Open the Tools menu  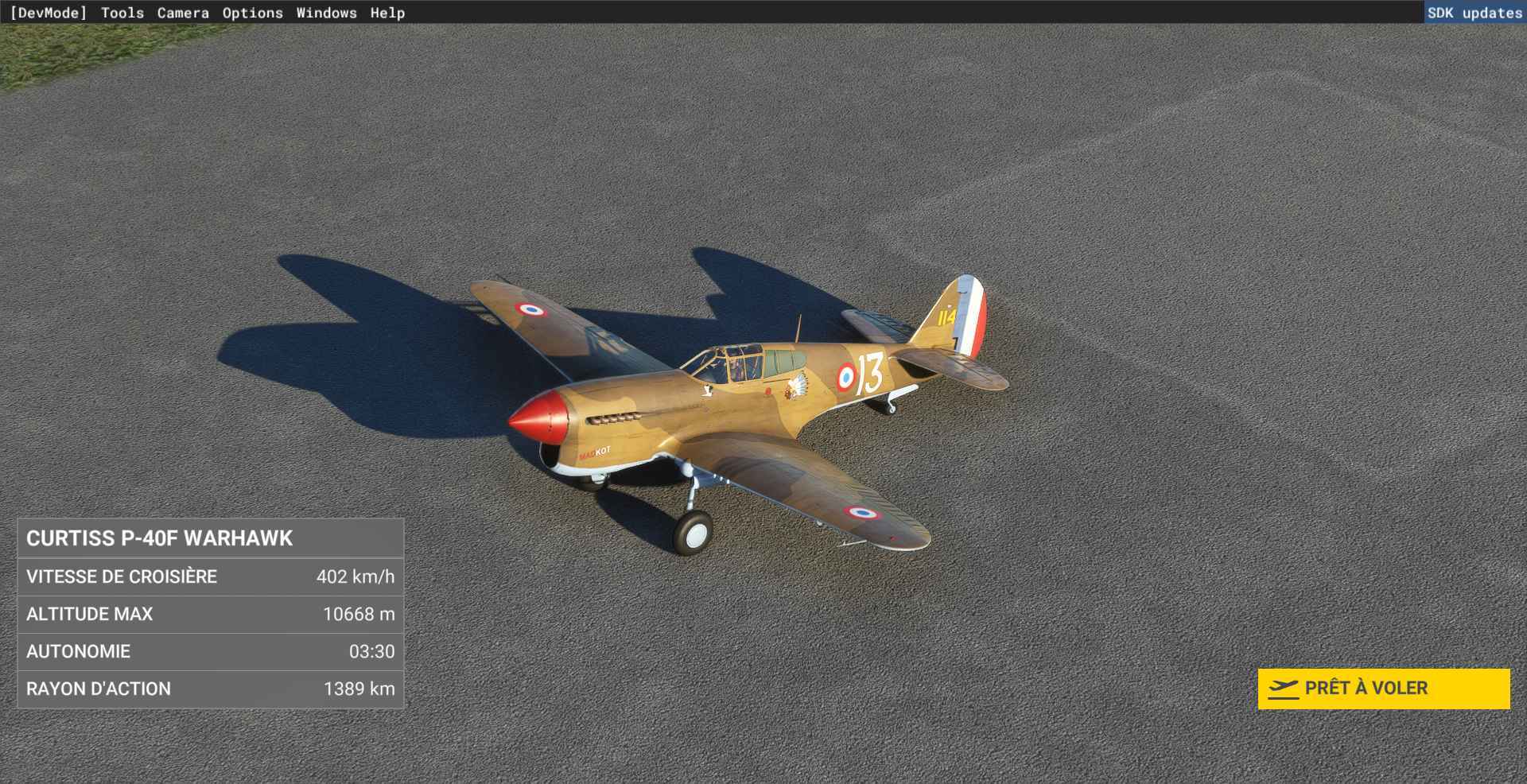click(x=122, y=13)
